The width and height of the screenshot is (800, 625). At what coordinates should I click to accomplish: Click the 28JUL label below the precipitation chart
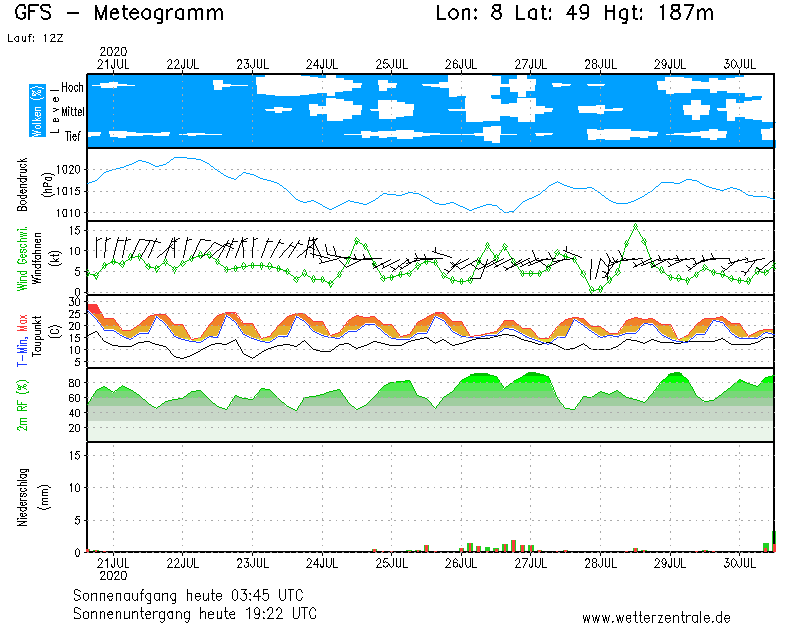click(x=601, y=564)
